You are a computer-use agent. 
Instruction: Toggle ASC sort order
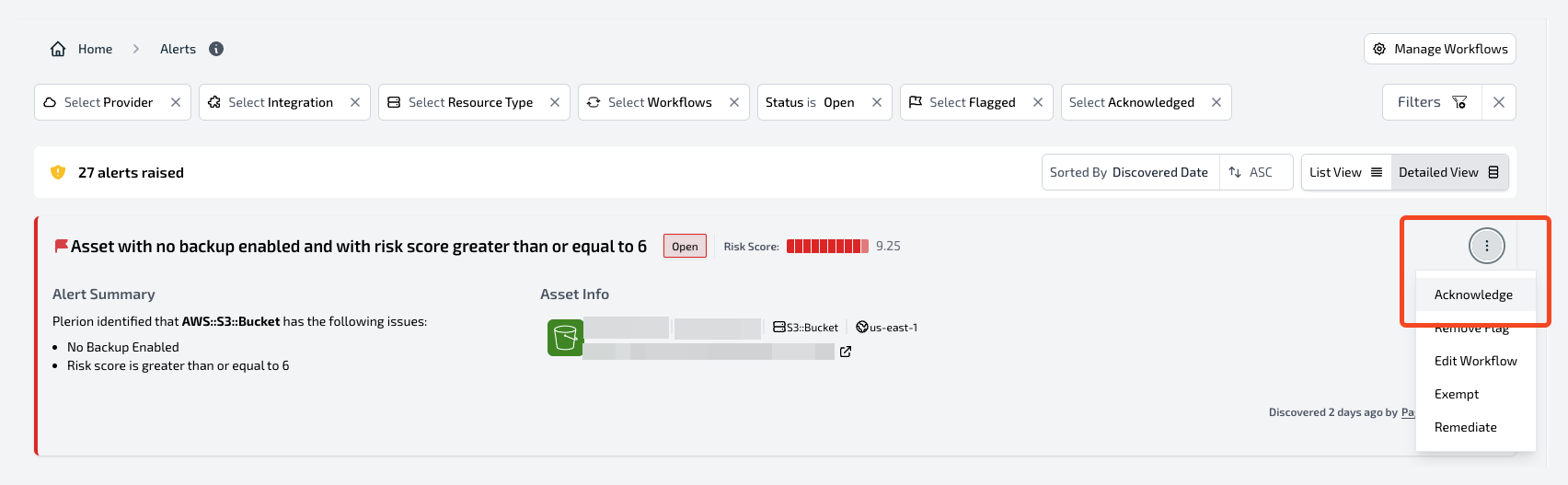point(1251,172)
